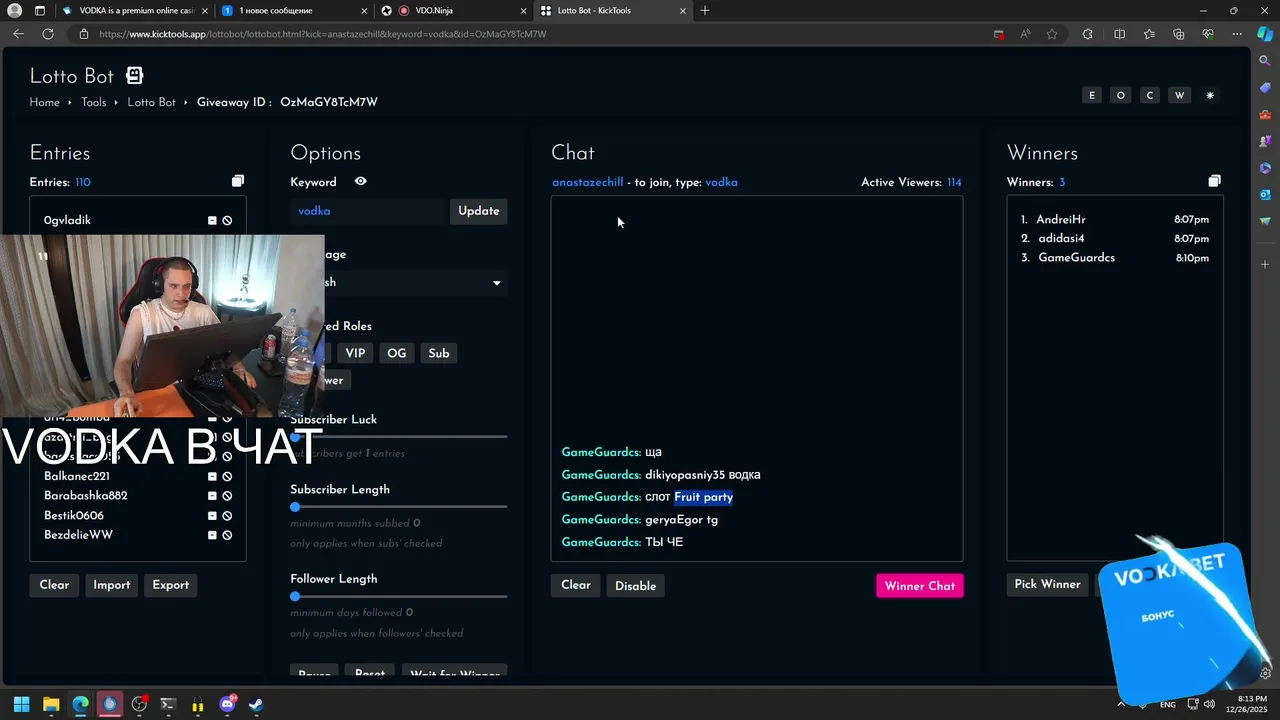Switch the theme with the sun icon
Viewport: 1280px width, 720px height.
click(1210, 95)
